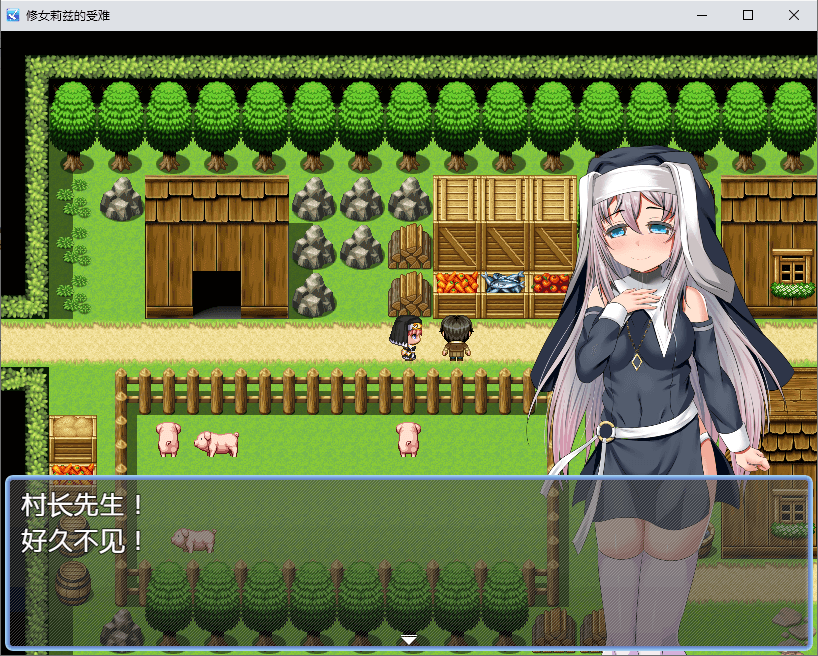Enter the dark barn doorway
This screenshot has height=656, width=818.
[x=216, y=294]
